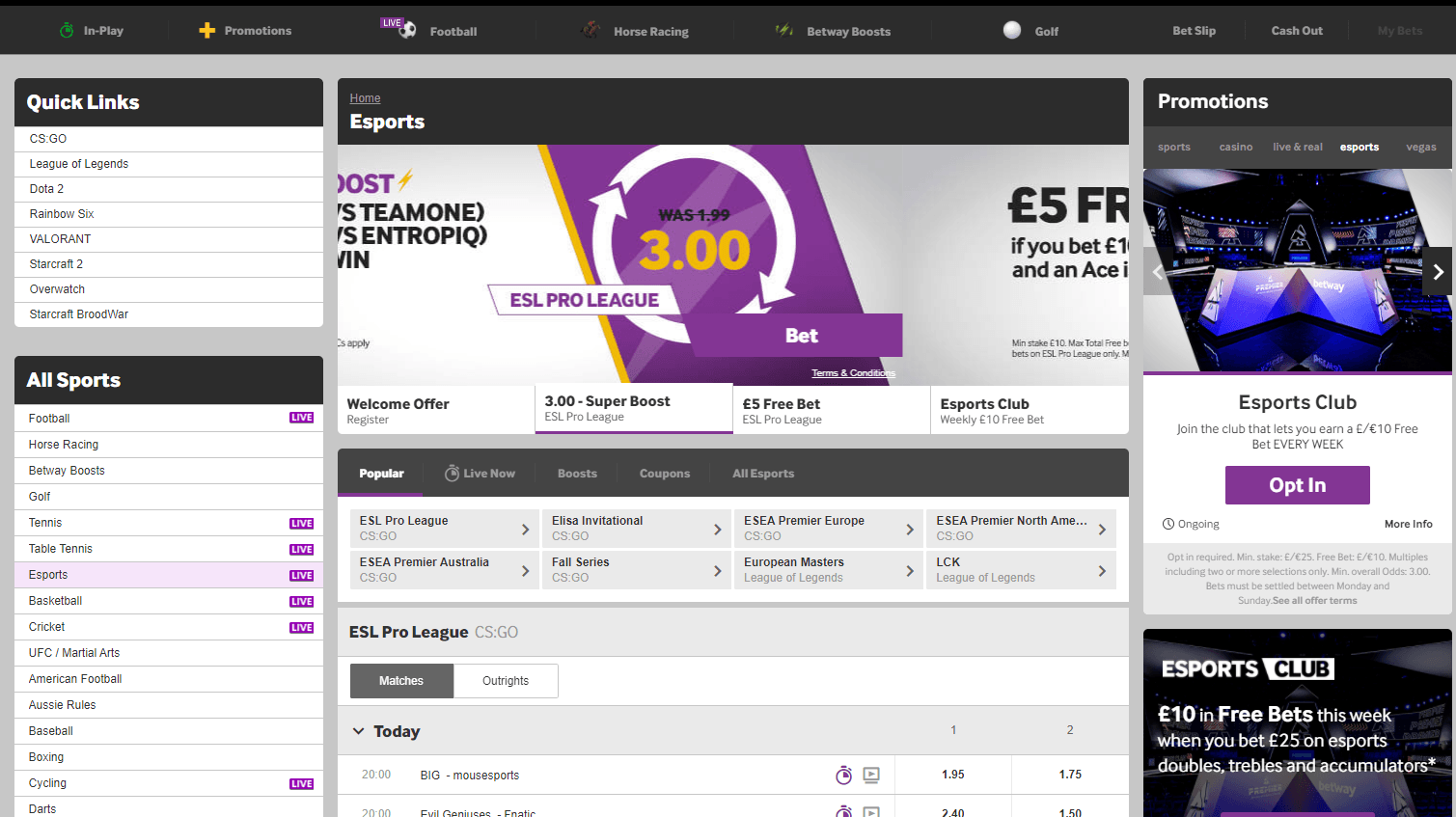This screenshot has height=817, width=1456.
Task: Click the Horse Racing icon in top bar
Action: point(591,30)
